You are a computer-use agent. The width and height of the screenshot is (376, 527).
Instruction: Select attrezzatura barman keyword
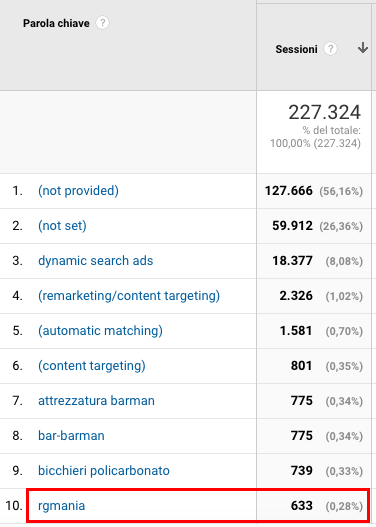[96, 400]
